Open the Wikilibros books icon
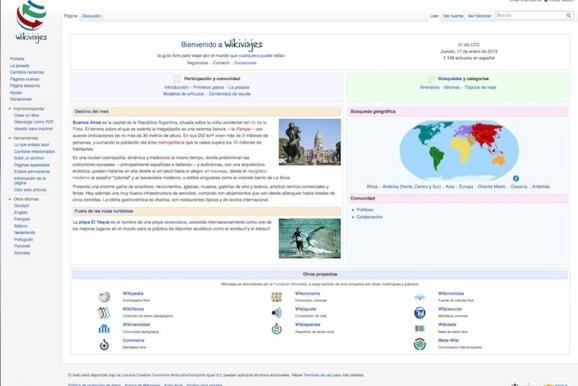Image resolution: width=578 pixels, height=386 pixels. click(104, 313)
